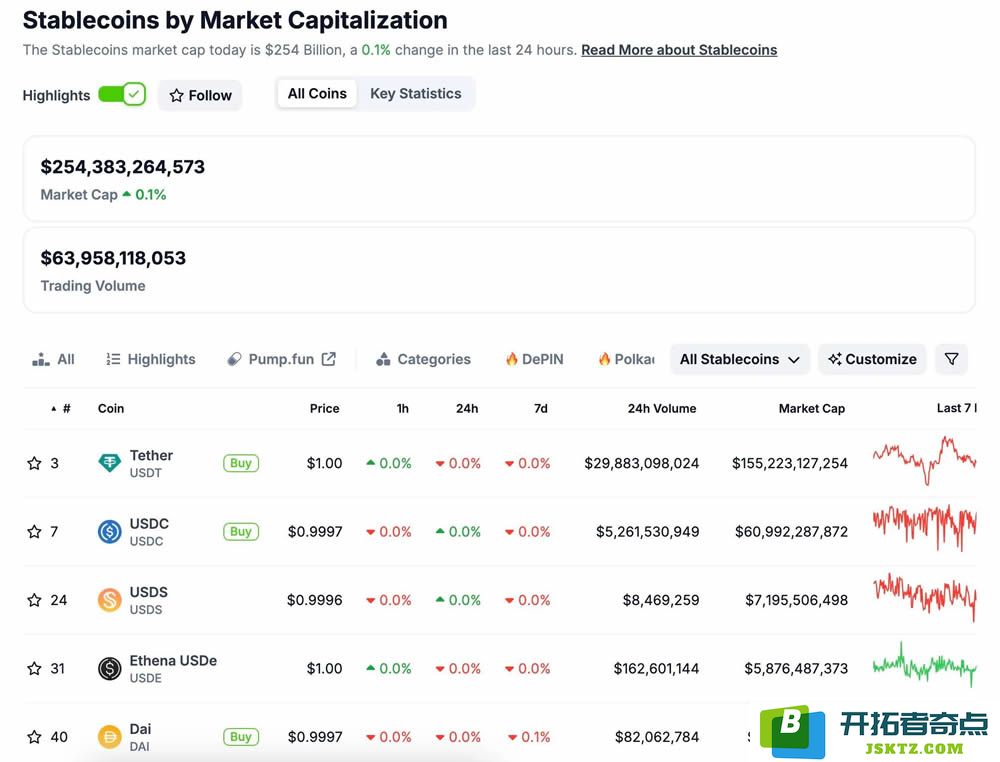Open the Categories tab
This screenshot has width=1000, height=762.
click(423, 360)
